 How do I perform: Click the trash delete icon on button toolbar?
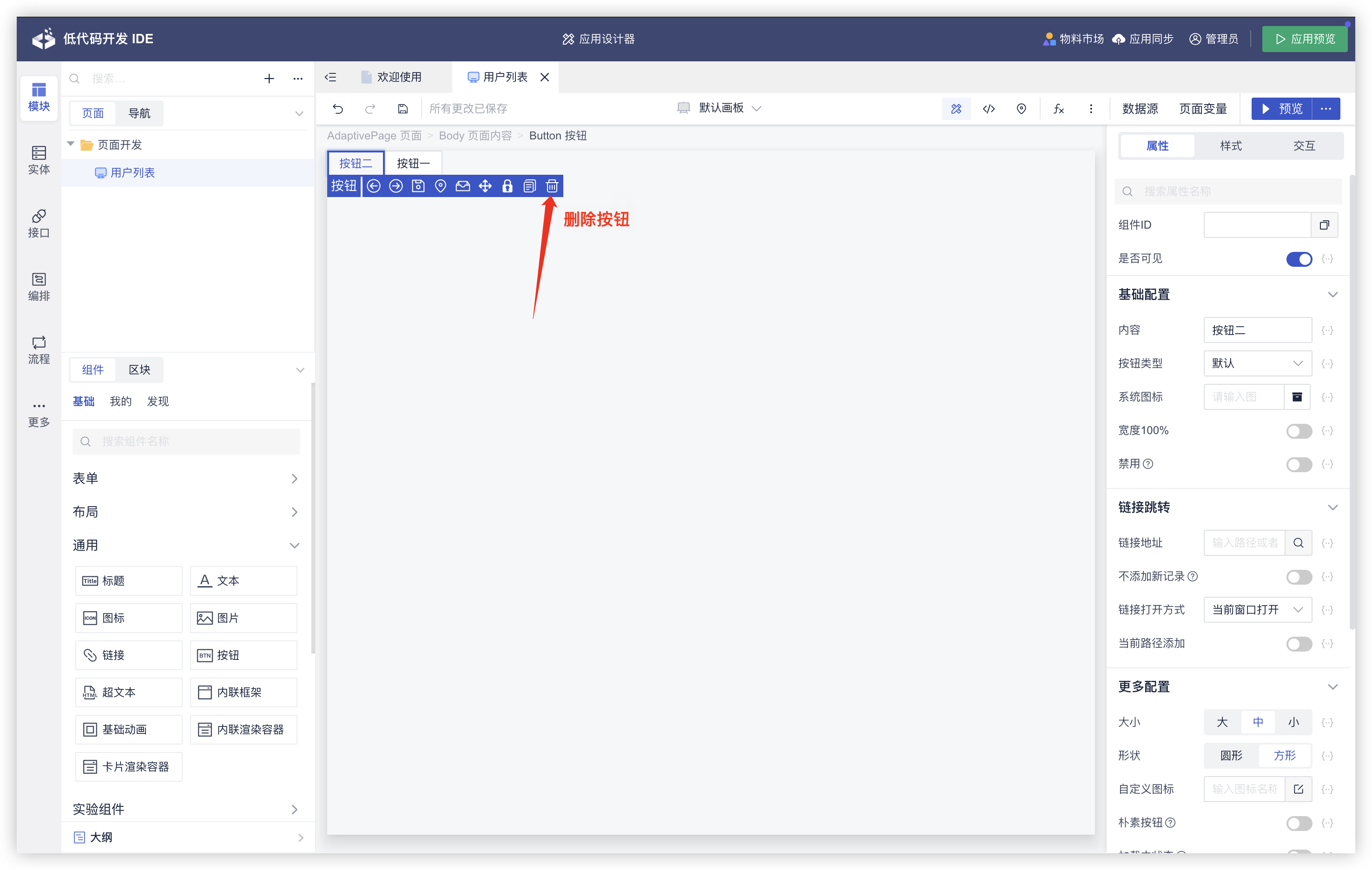point(552,186)
